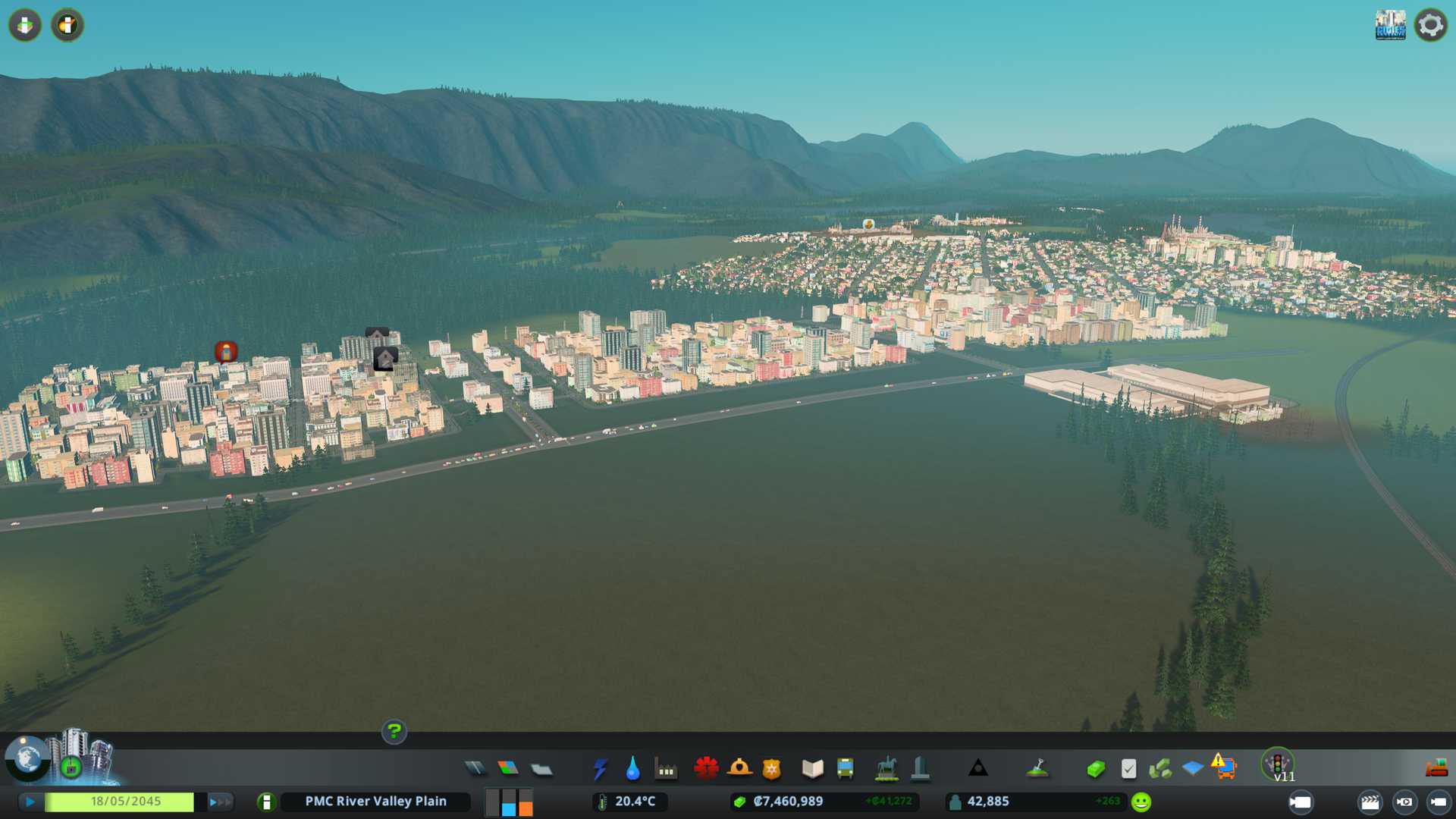Open the Public Transport menu

coord(845,769)
